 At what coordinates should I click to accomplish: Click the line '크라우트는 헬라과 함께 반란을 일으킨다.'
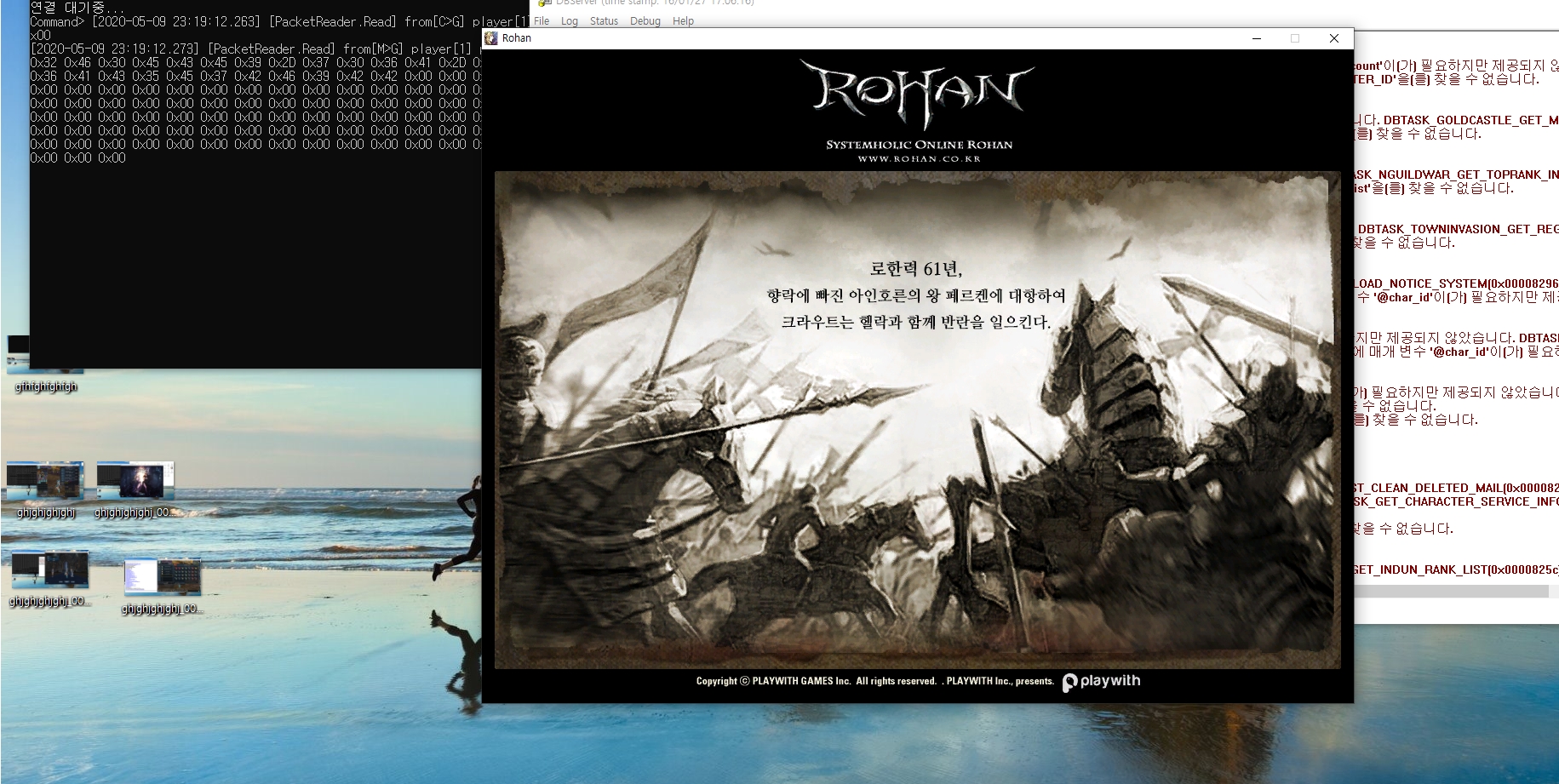click(916, 322)
